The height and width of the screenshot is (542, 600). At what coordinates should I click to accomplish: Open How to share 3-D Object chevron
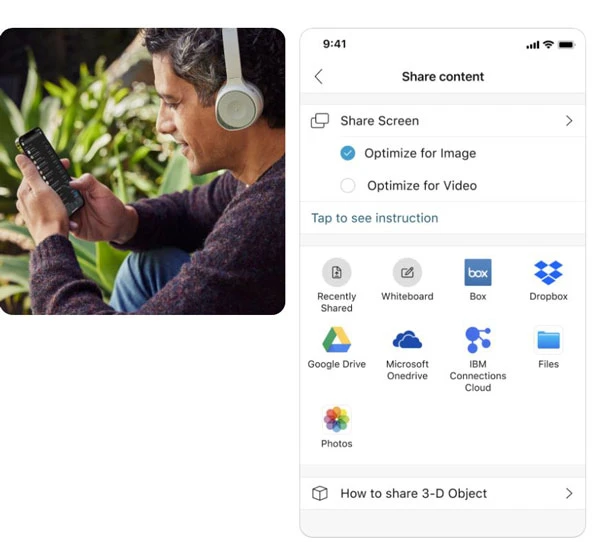point(569,493)
